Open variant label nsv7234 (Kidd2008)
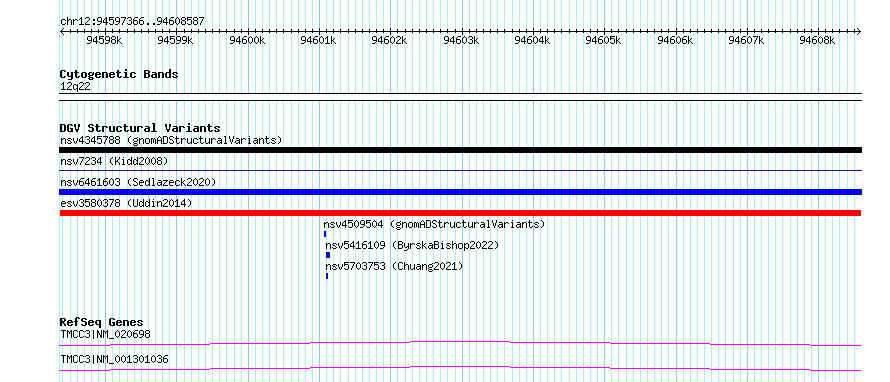Screen dimensions: 890x382 point(114,161)
